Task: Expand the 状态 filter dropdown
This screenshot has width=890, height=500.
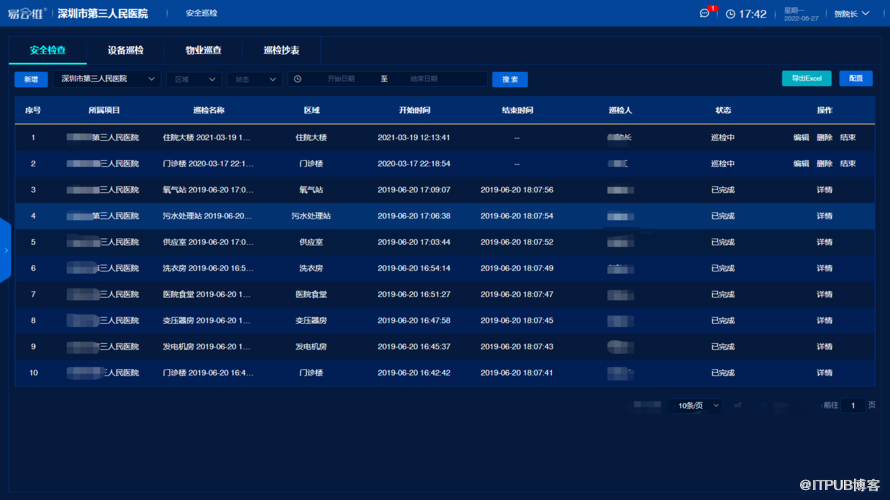Action: tap(255, 79)
